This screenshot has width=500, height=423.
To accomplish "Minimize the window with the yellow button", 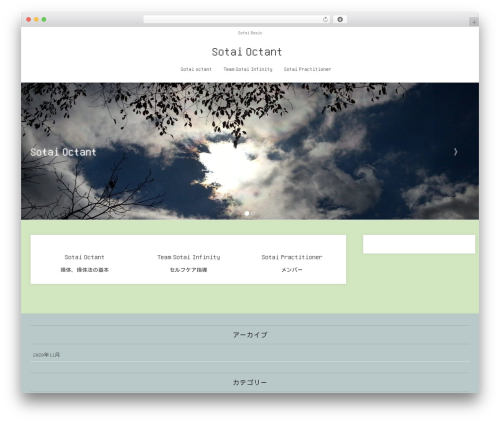I will pos(36,20).
